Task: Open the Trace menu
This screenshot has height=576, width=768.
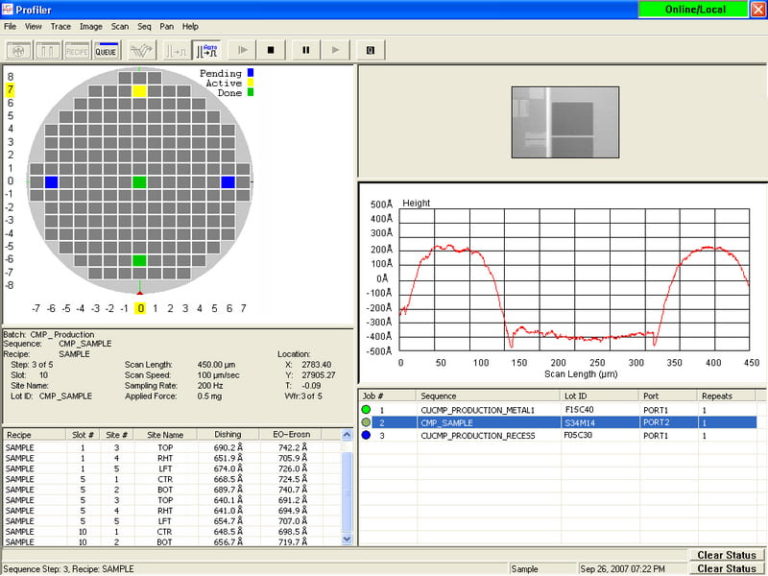Action: tap(61, 26)
